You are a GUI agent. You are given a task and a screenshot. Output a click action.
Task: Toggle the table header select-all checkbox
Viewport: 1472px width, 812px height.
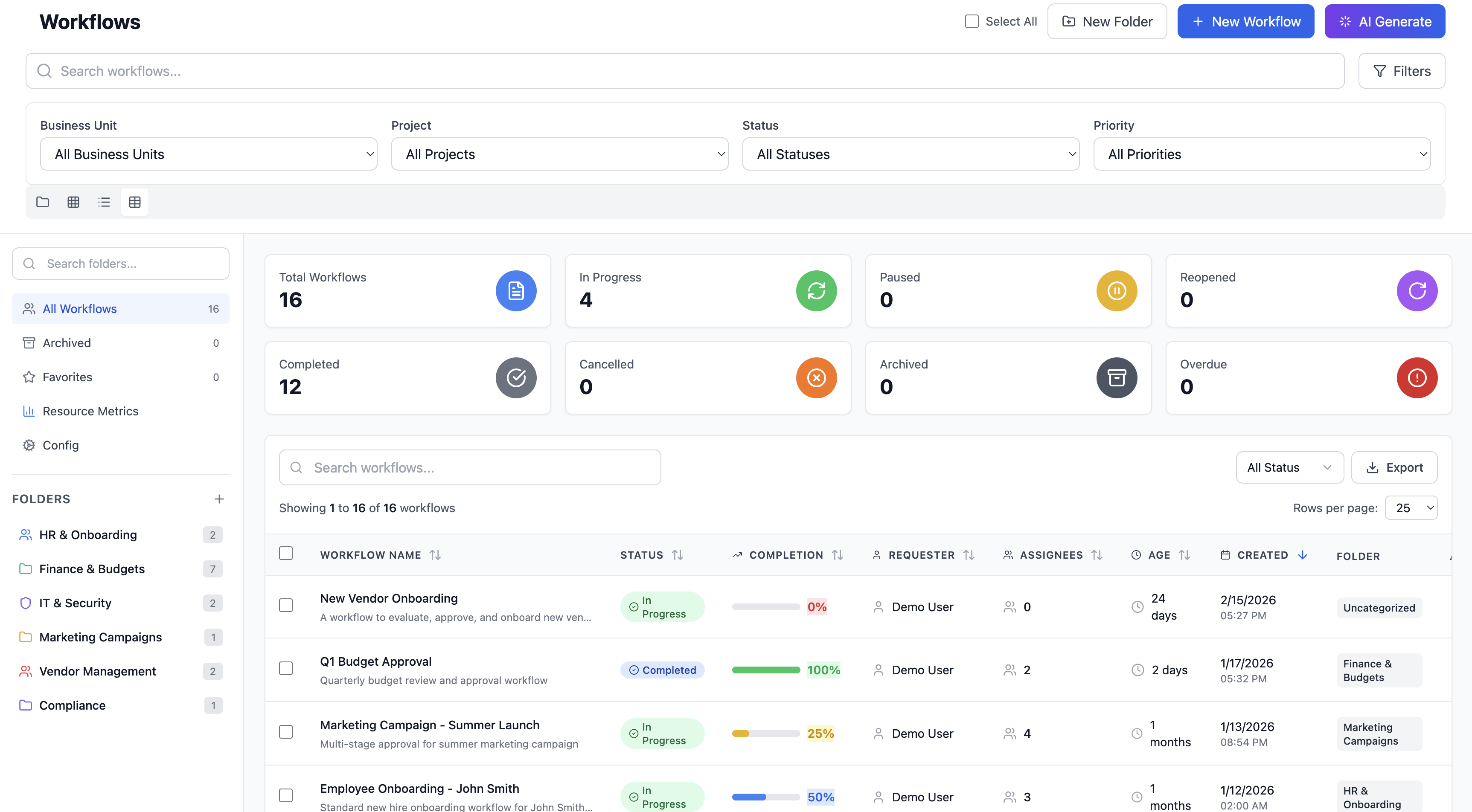click(x=286, y=553)
